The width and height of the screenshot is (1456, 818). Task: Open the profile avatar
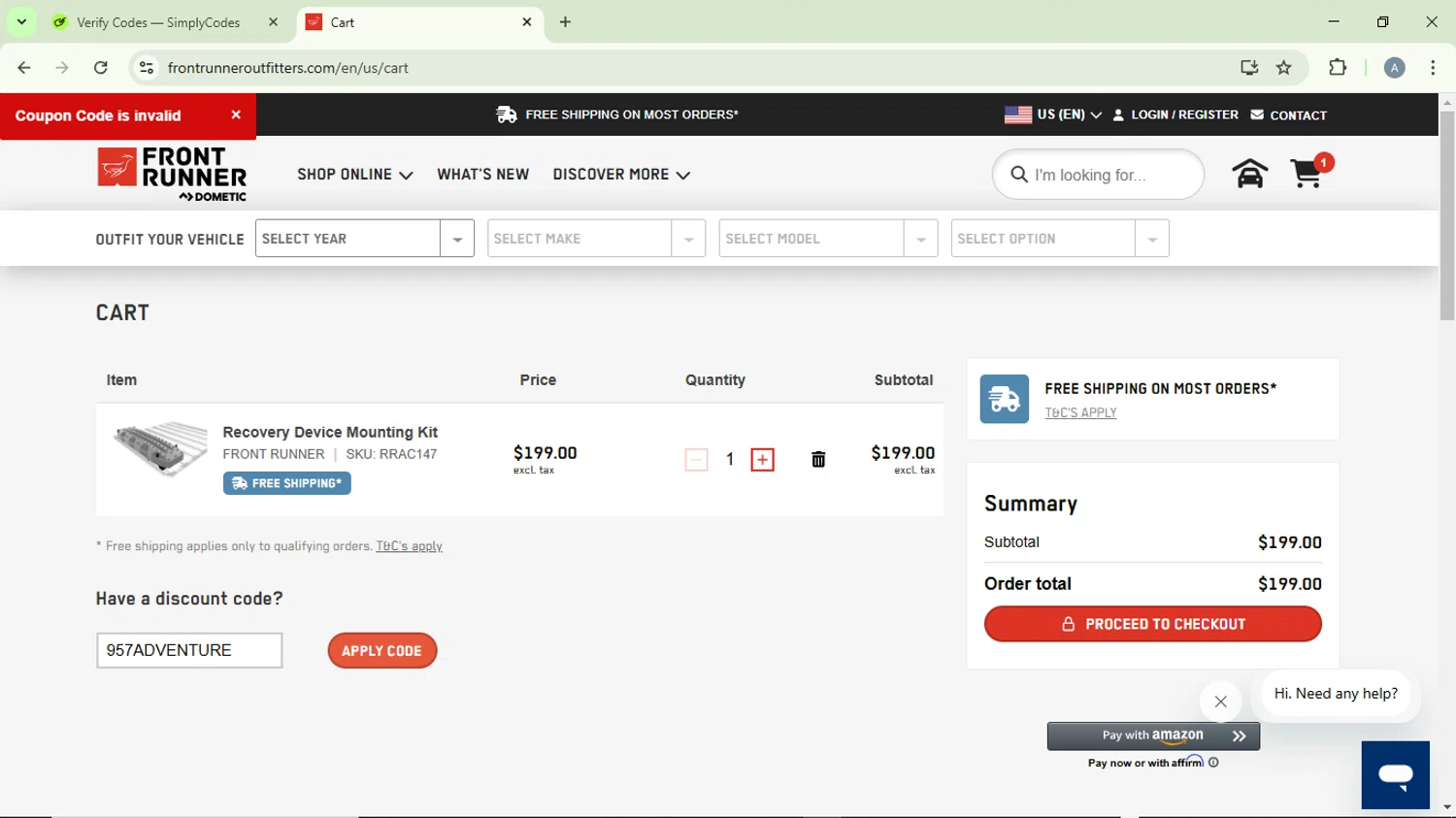[1394, 68]
